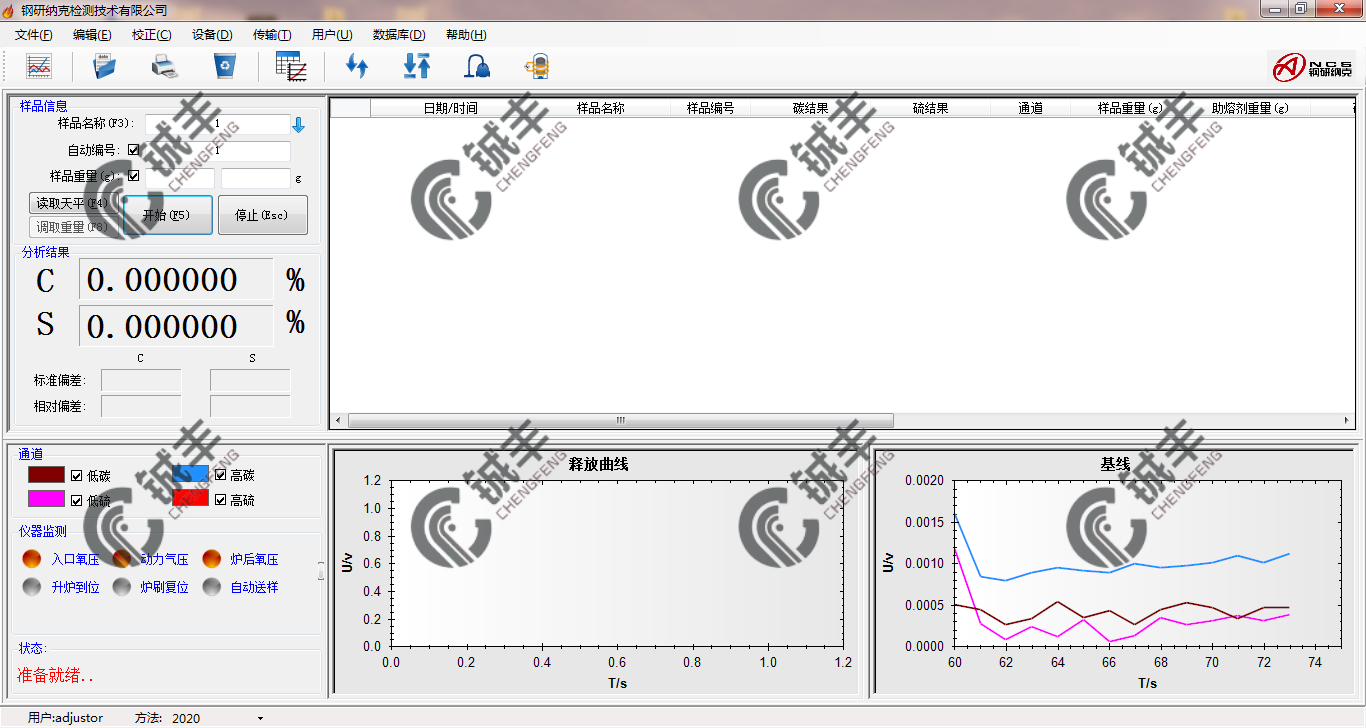
Task: Click the blue up-down arrows icon
Action: pyautogui.click(x=357, y=67)
